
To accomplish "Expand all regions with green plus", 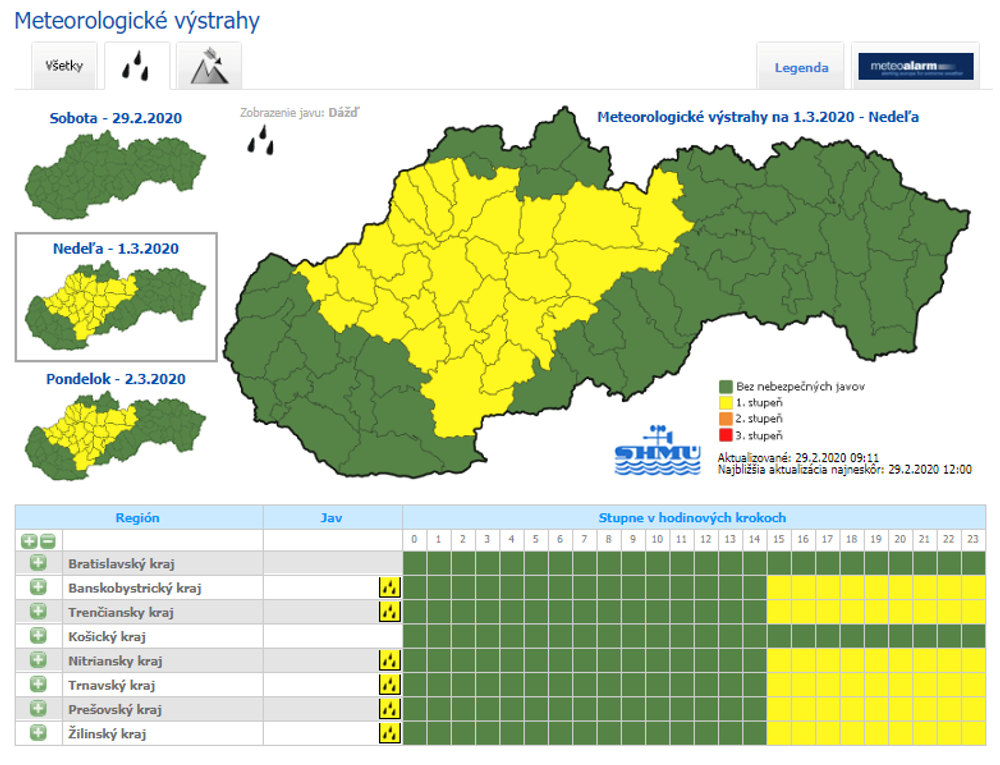I will [29, 541].
